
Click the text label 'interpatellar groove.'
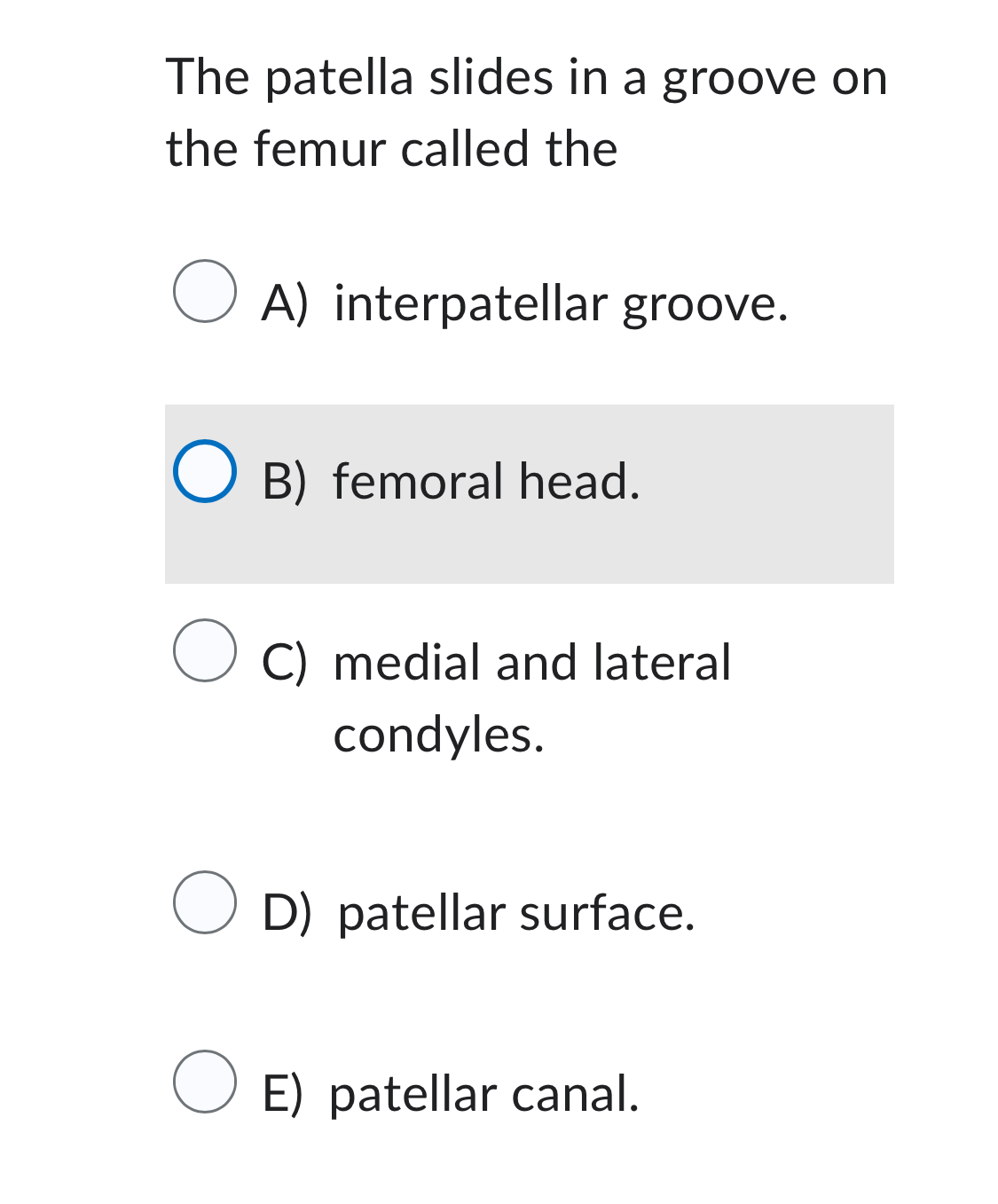559,304
